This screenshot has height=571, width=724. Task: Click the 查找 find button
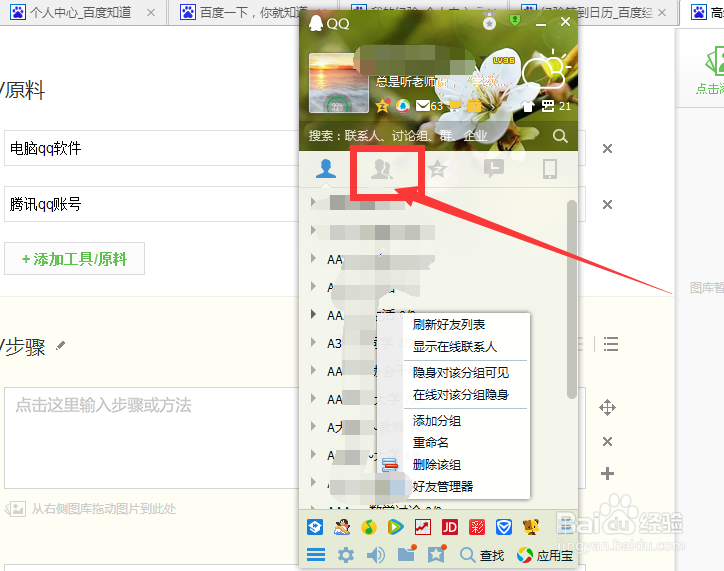pos(482,555)
